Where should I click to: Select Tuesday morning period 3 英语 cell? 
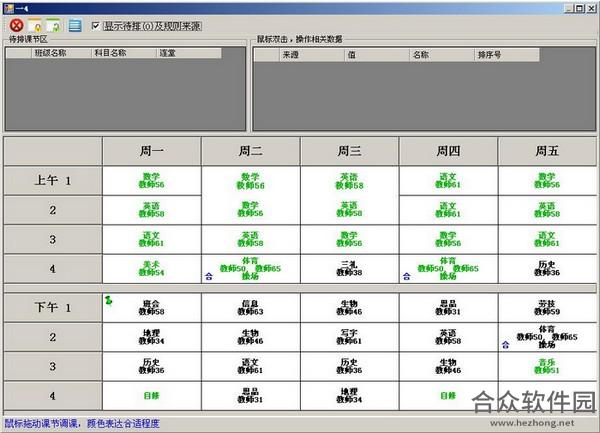coord(251,239)
